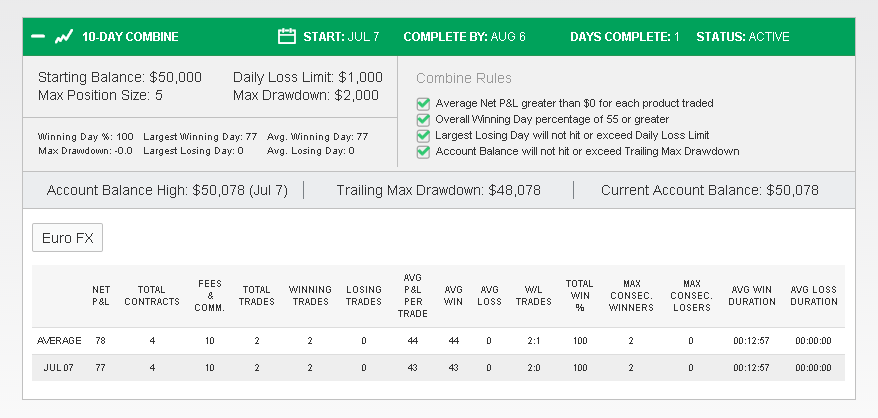878x418 pixels.
Task: Click the STATUS: ACTIVE label
Action: click(x=742, y=37)
